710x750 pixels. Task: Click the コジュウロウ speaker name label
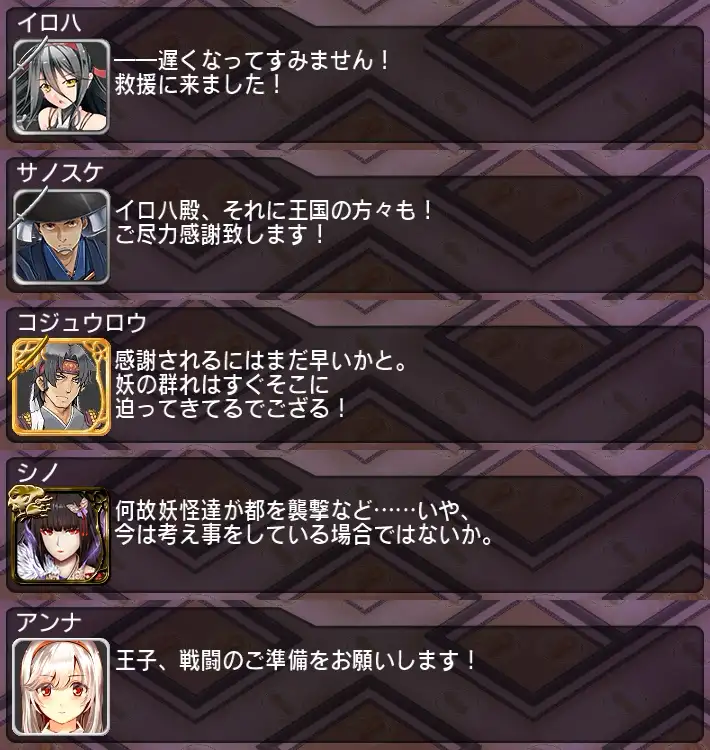click(81, 322)
